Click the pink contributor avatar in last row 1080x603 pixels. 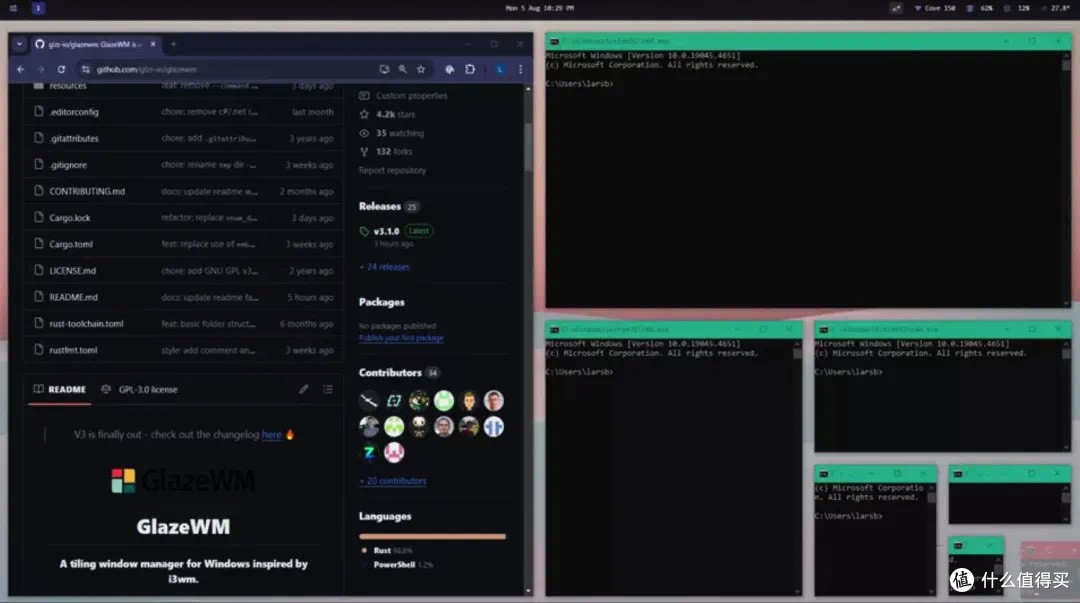(394, 453)
